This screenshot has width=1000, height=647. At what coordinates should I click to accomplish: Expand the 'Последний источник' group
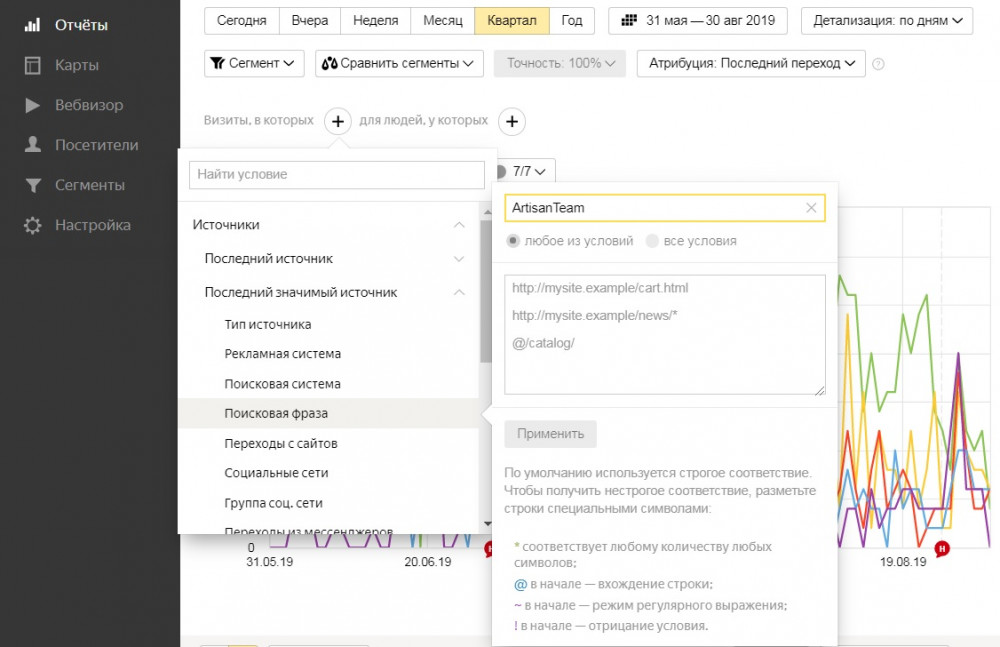(459, 259)
